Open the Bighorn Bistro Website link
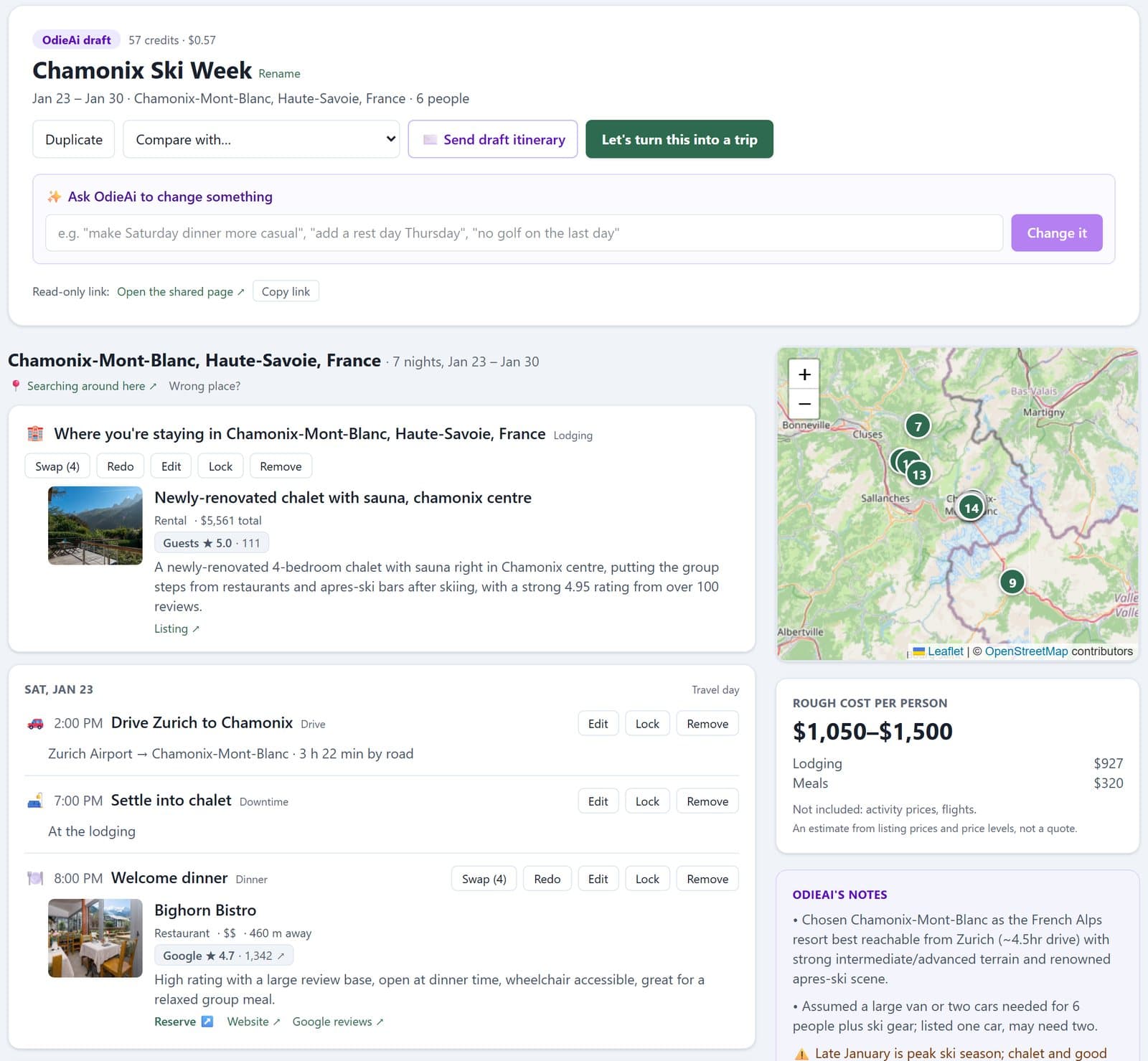 coord(253,1022)
